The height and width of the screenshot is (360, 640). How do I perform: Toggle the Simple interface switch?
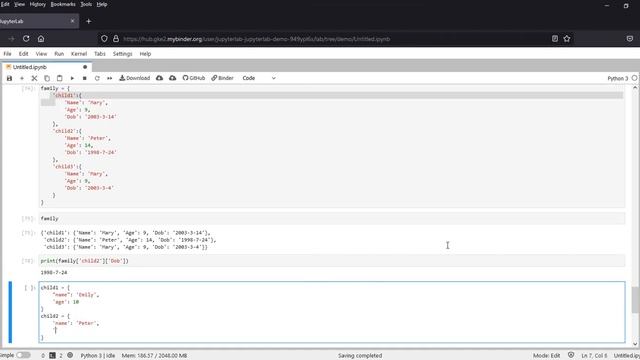pyautogui.click(x=23, y=355)
